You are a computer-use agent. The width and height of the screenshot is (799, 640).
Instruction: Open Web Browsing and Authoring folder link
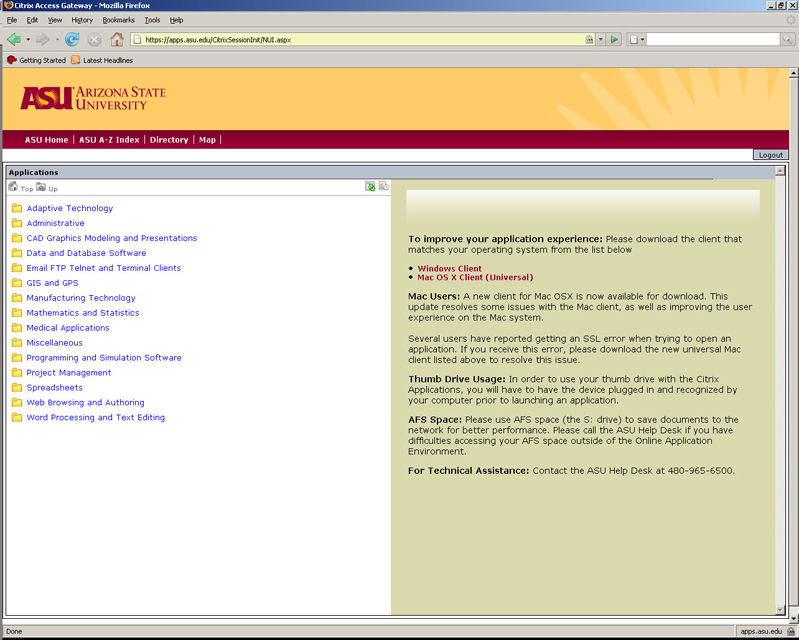click(85, 402)
